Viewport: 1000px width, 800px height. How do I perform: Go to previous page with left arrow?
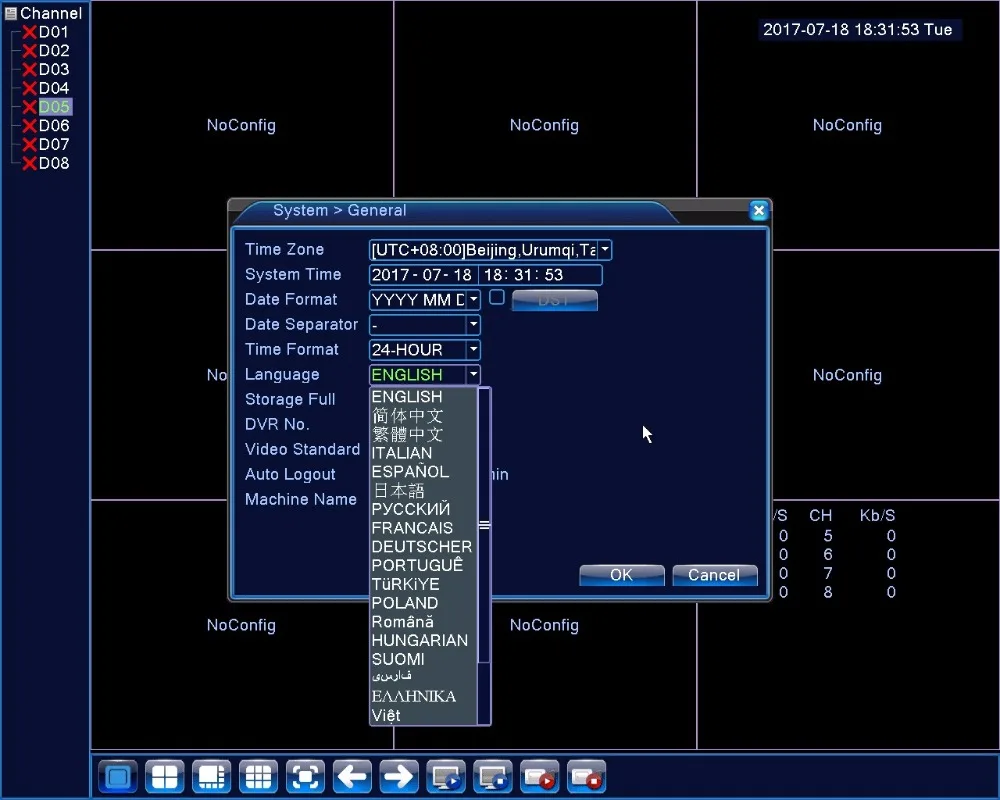tap(352, 776)
